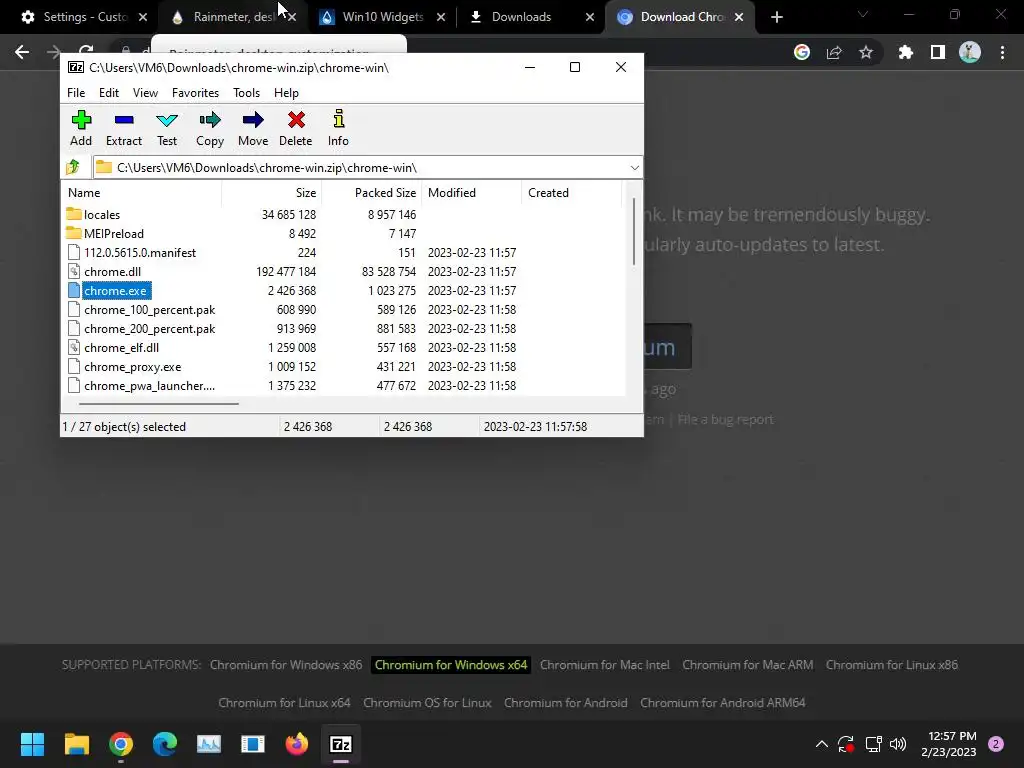Click the chrome_elf.dll file icon
The width and height of the screenshot is (1024, 768).
(74, 347)
